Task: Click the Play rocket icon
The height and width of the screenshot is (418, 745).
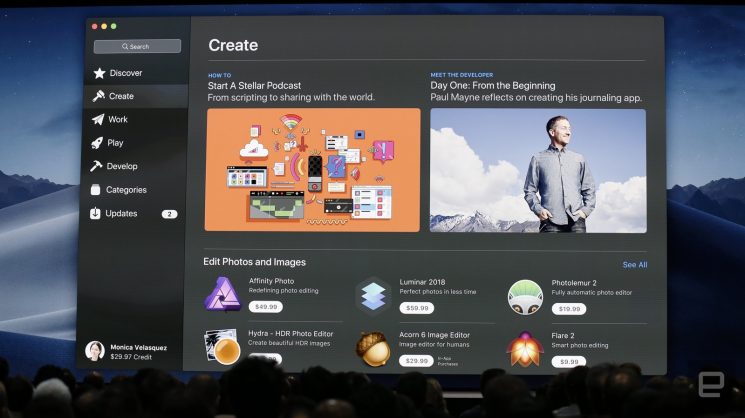Action: (x=97, y=143)
